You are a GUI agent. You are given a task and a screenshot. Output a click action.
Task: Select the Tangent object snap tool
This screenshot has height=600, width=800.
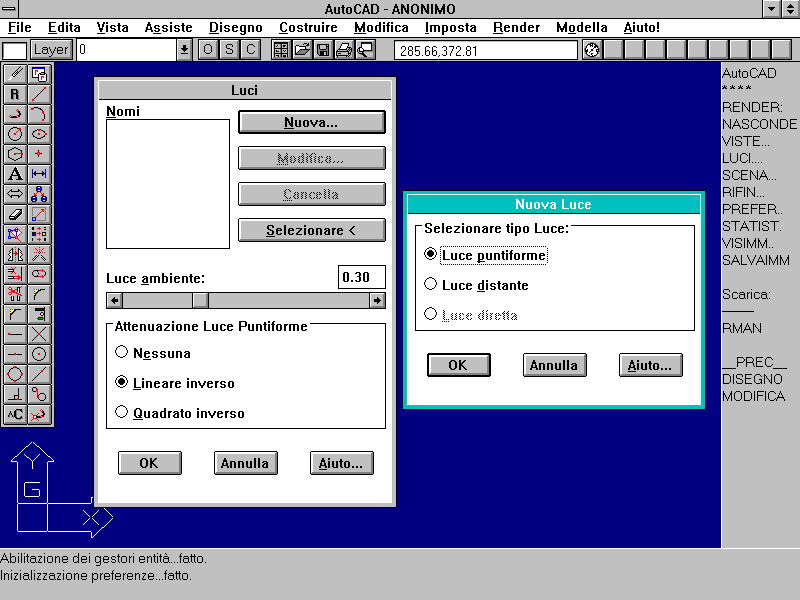(x=39, y=394)
